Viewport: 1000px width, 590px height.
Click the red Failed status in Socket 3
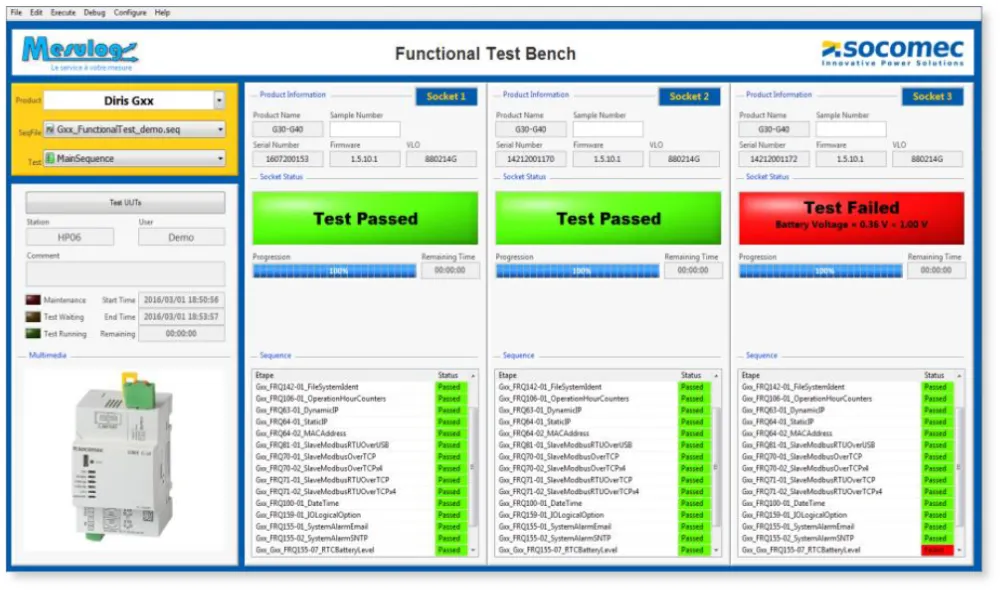click(x=937, y=550)
